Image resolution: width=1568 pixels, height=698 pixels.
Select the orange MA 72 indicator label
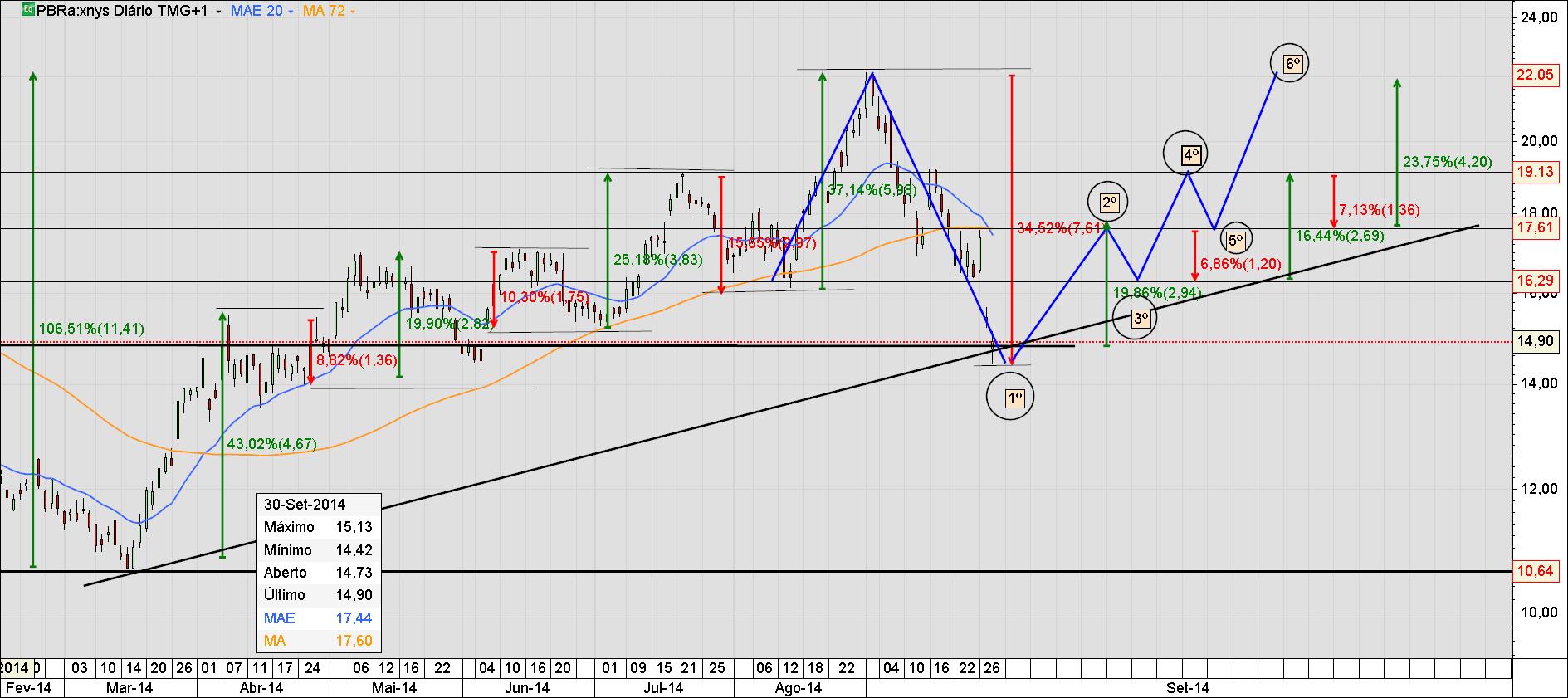(x=324, y=12)
